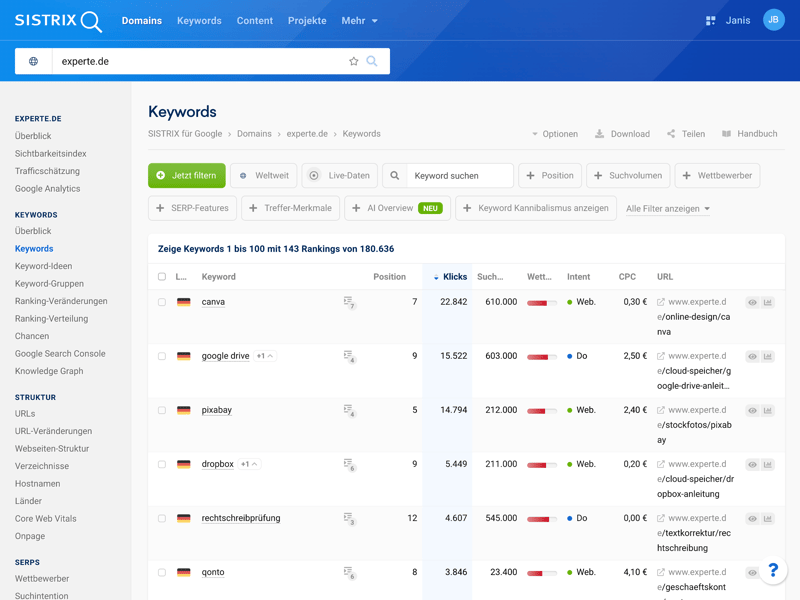Open the apps grid icon next to Janis
Viewport: 800px width, 600px height.
[711, 20]
